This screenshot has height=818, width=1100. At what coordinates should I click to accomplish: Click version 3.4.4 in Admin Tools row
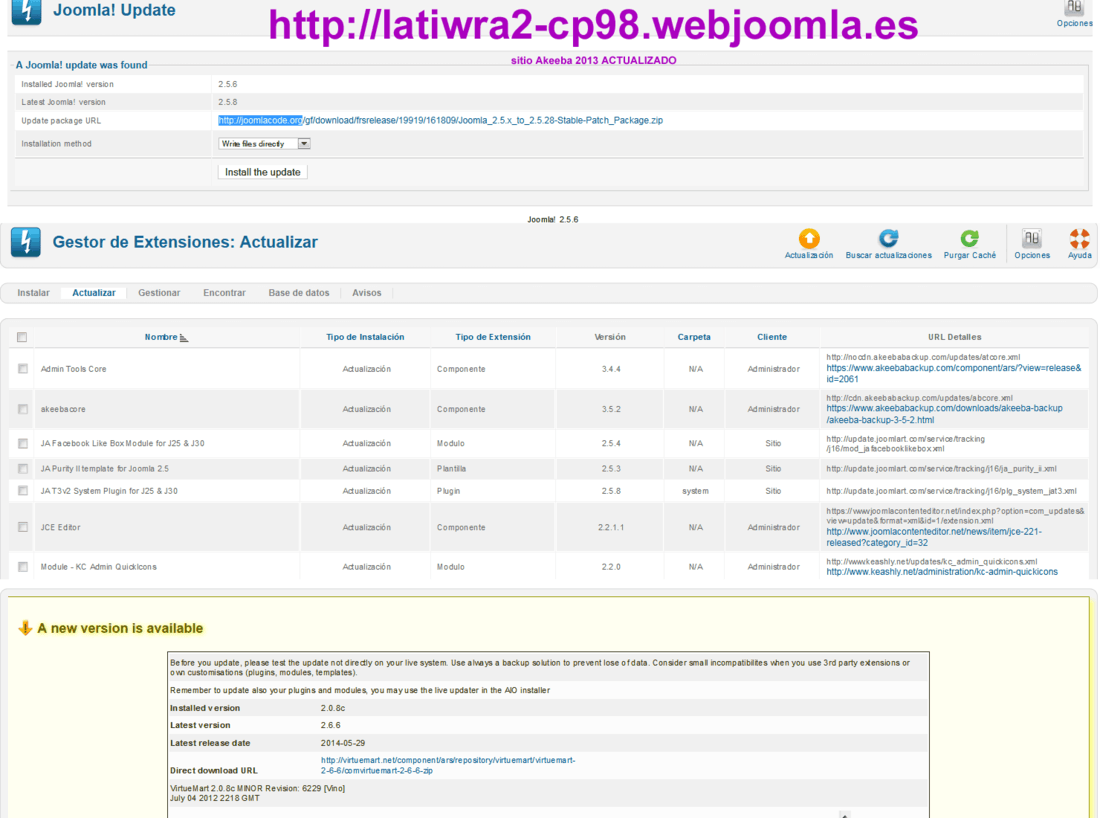pos(611,369)
